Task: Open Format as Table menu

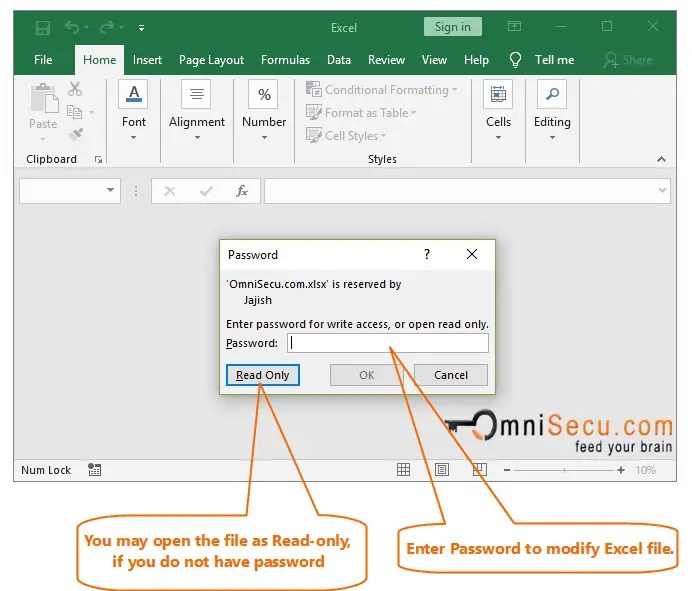Action: (361, 113)
